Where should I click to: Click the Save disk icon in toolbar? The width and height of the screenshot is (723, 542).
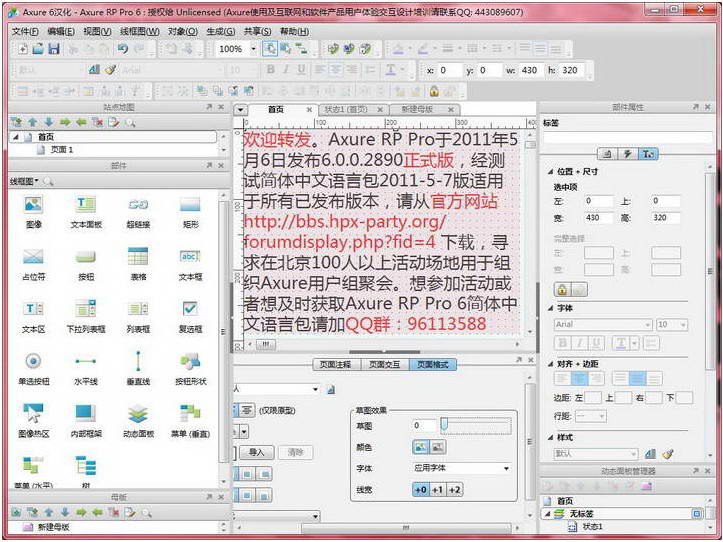(54, 49)
